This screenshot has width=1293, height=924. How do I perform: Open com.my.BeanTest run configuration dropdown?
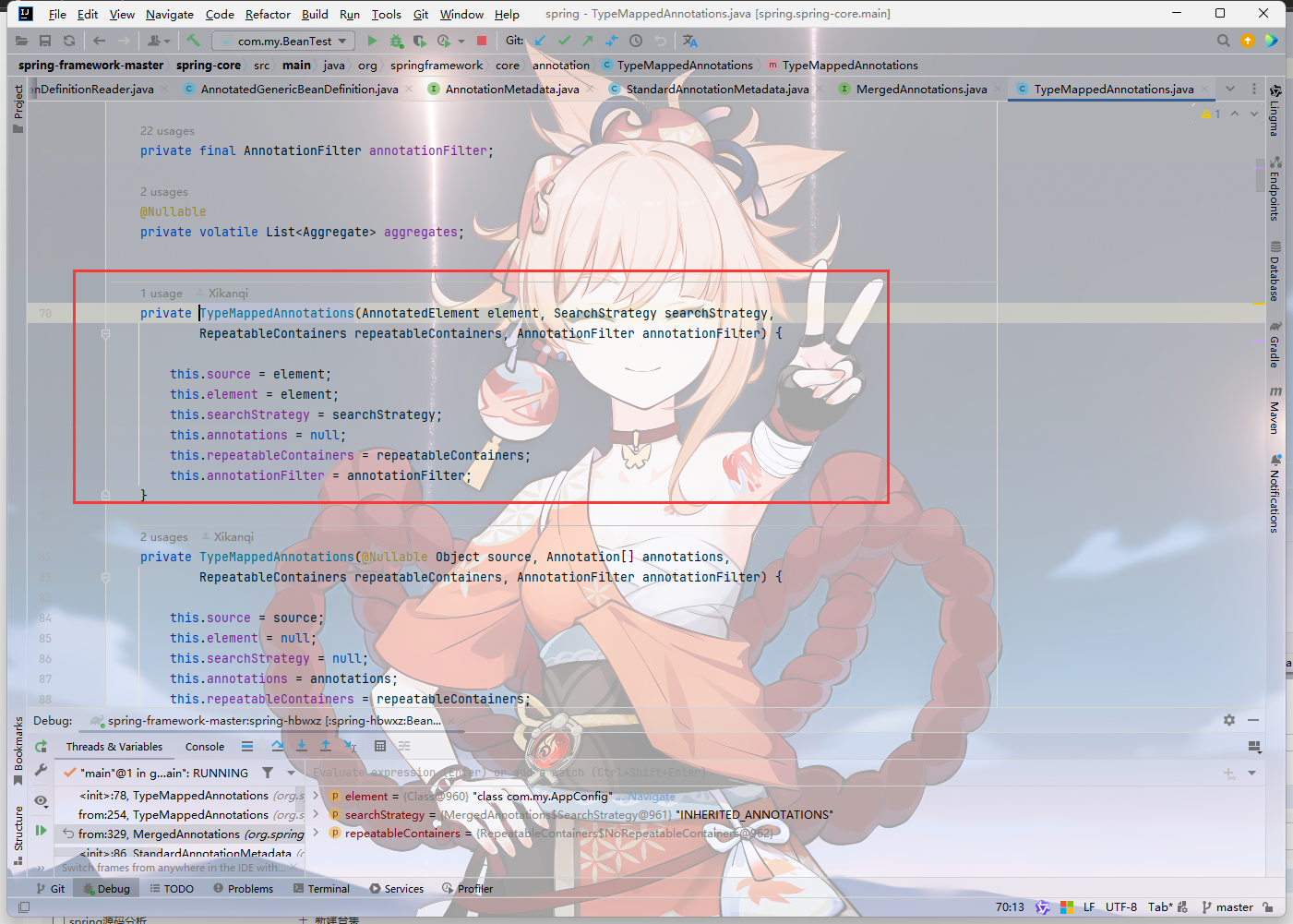click(284, 41)
